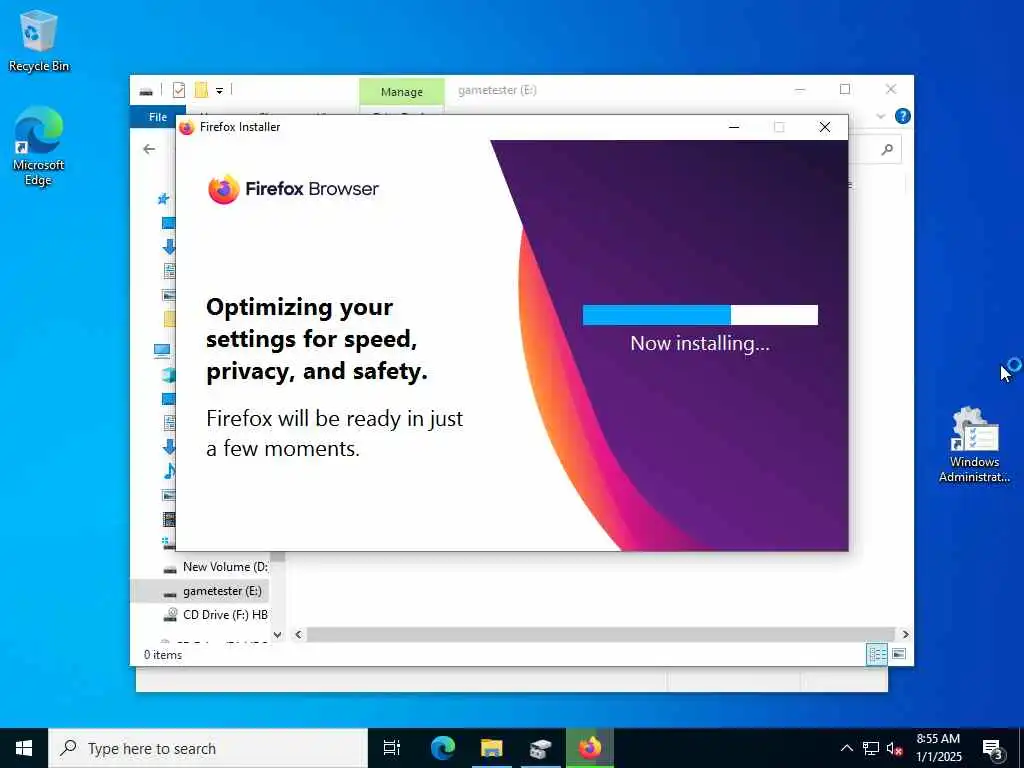Minimize the File Explorer window

(799, 89)
